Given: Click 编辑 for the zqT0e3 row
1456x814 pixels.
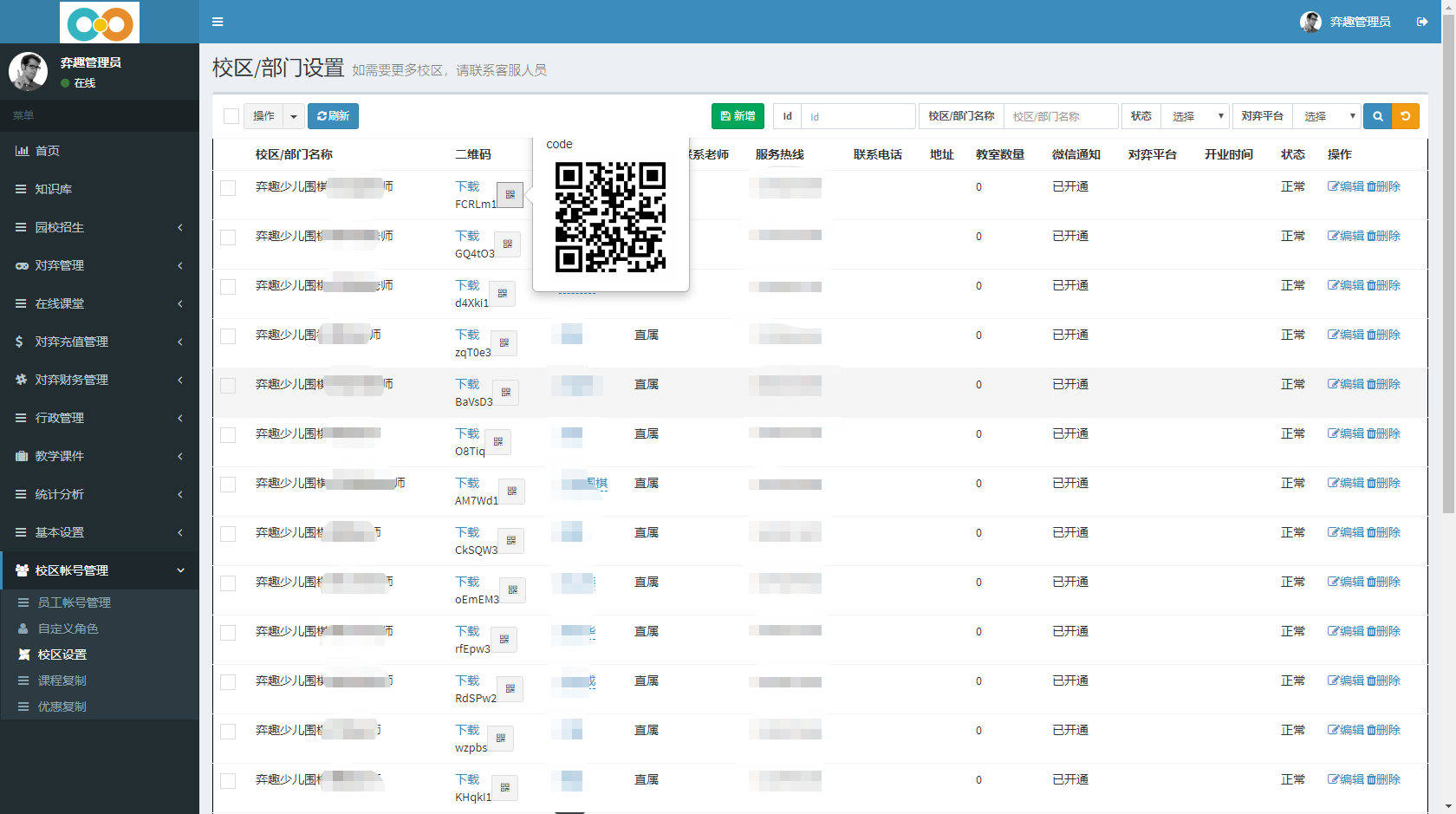Looking at the screenshot, I should pyautogui.click(x=1346, y=335).
